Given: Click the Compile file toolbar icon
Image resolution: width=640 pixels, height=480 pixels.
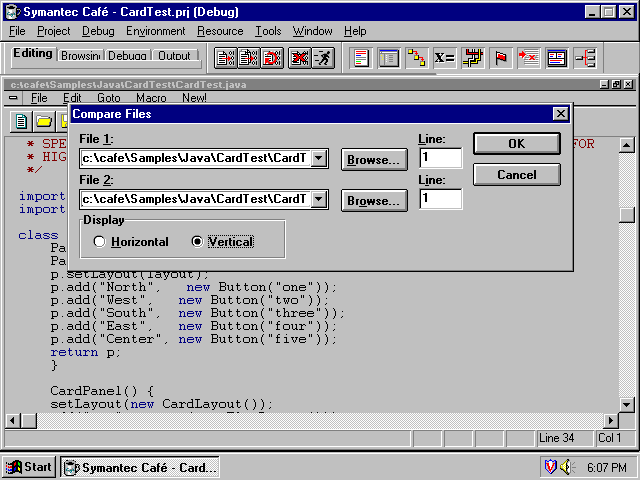Looking at the screenshot, I should tap(226, 58).
